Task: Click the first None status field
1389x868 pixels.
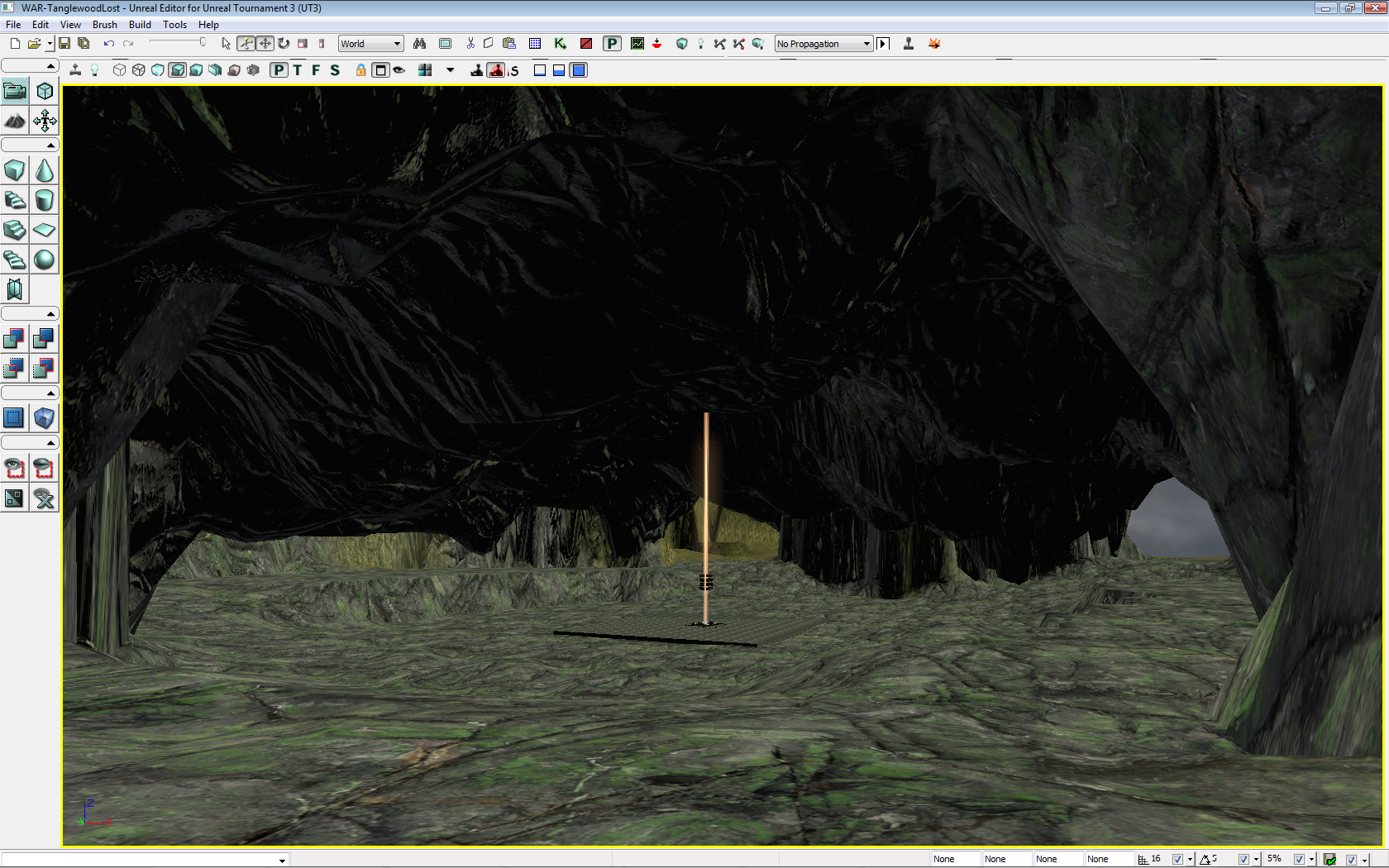Action: [955, 860]
